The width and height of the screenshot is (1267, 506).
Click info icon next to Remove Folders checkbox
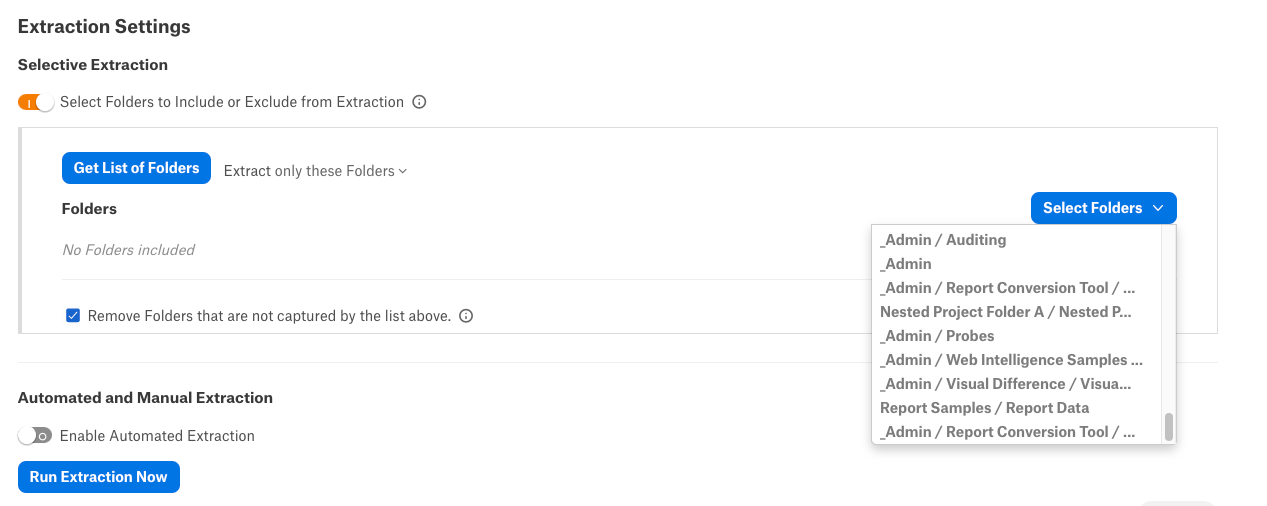[x=466, y=316]
